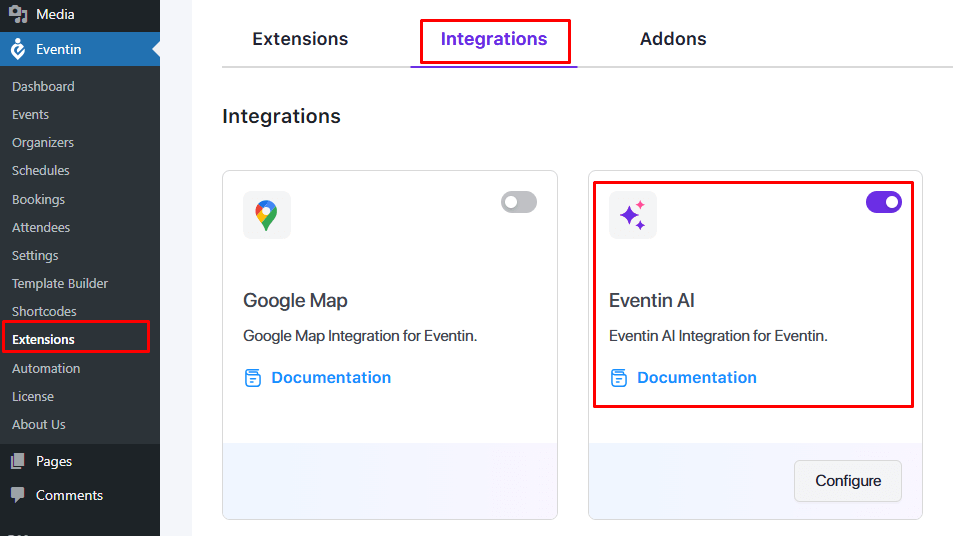The height and width of the screenshot is (536, 953).
Task: Click the Eventin AI documentation book icon
Action: [619, 378]
